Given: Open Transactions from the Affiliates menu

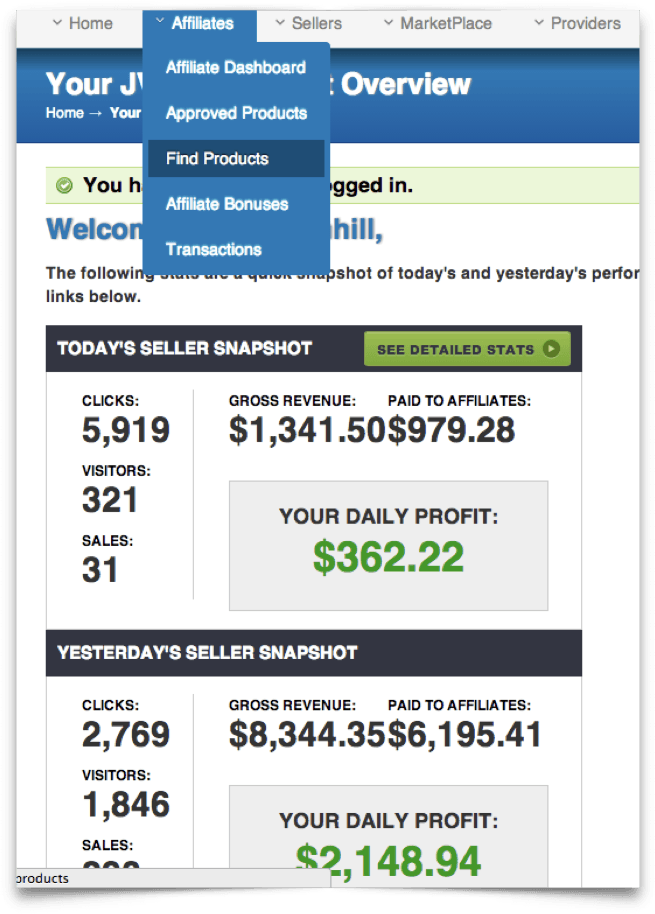Looking at the screenshot, I should pos(214,249).
